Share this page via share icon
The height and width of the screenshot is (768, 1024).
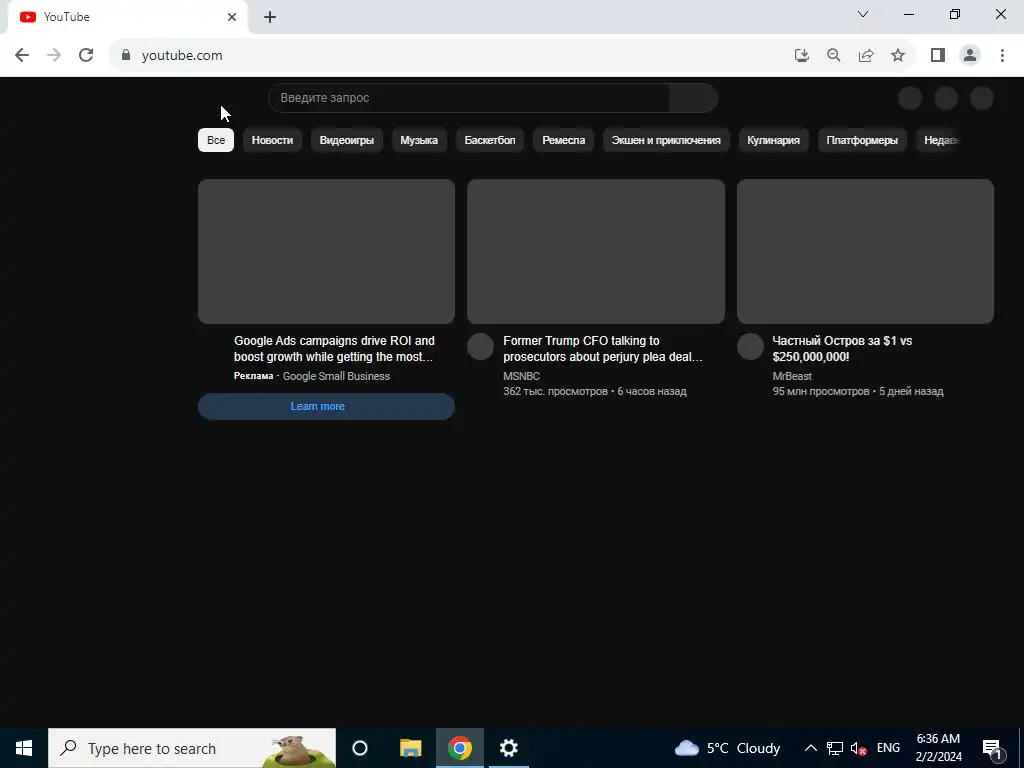[x=866, y=56]
